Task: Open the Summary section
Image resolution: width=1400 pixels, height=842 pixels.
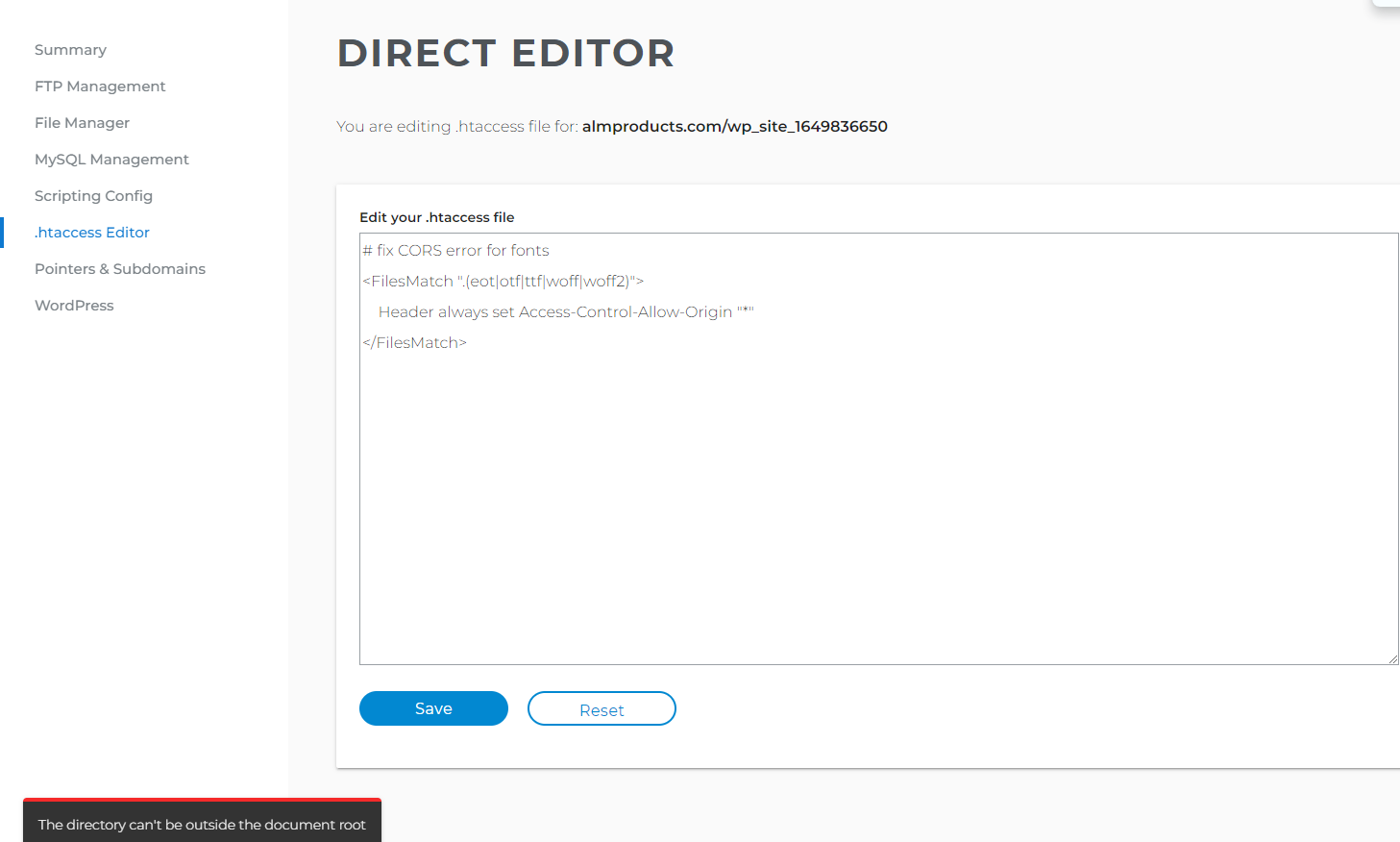Action: pyautogui.click(x=70, y=50)
